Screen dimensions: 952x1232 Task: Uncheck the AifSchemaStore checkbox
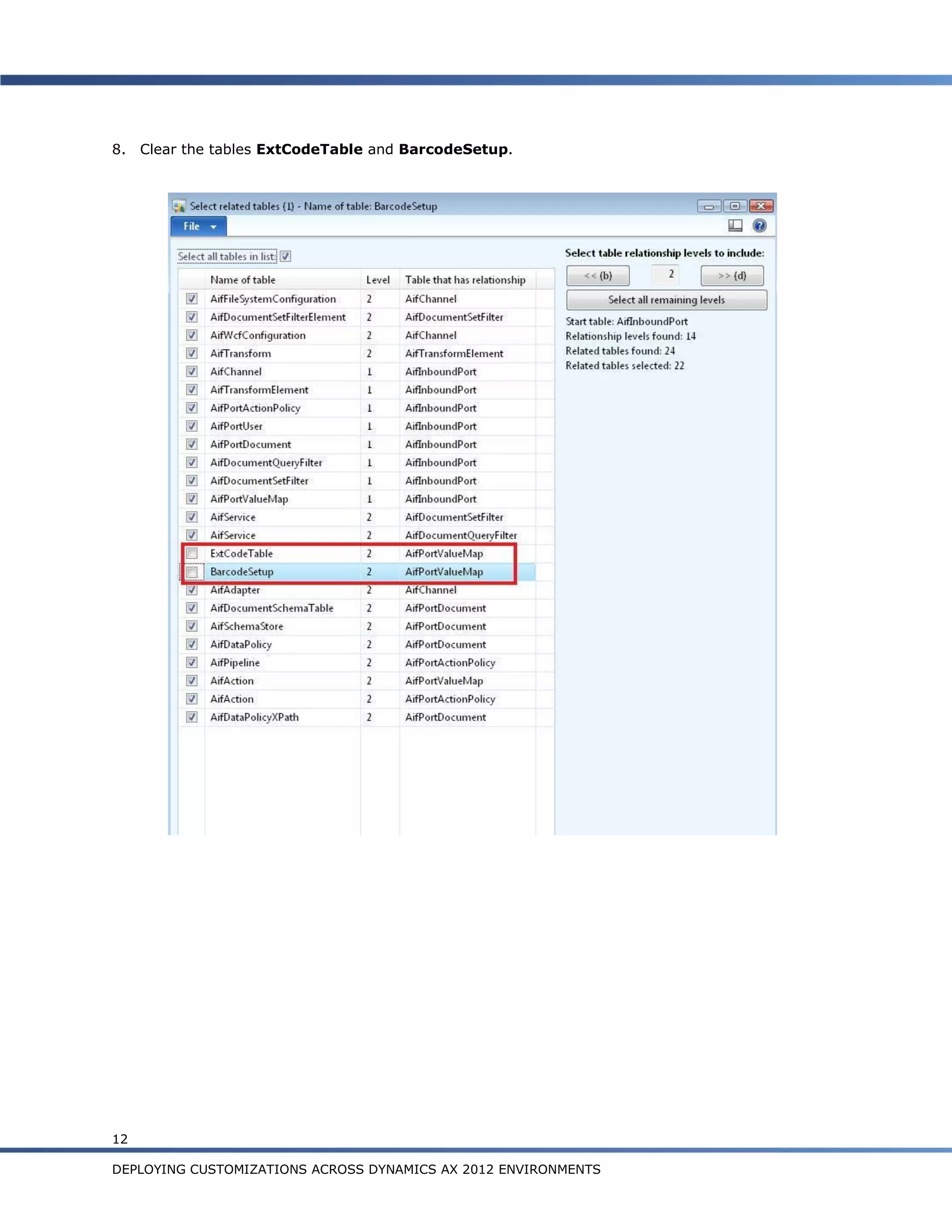click(x=192, y=626)
